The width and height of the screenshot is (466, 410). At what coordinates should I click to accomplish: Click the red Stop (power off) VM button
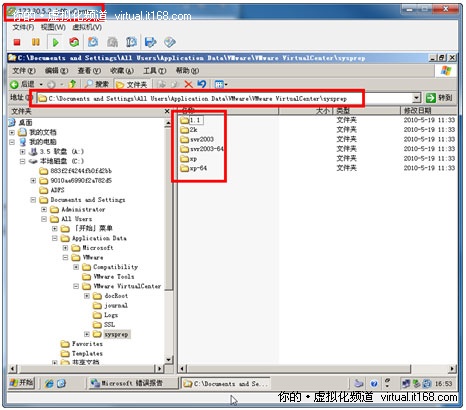17,42
